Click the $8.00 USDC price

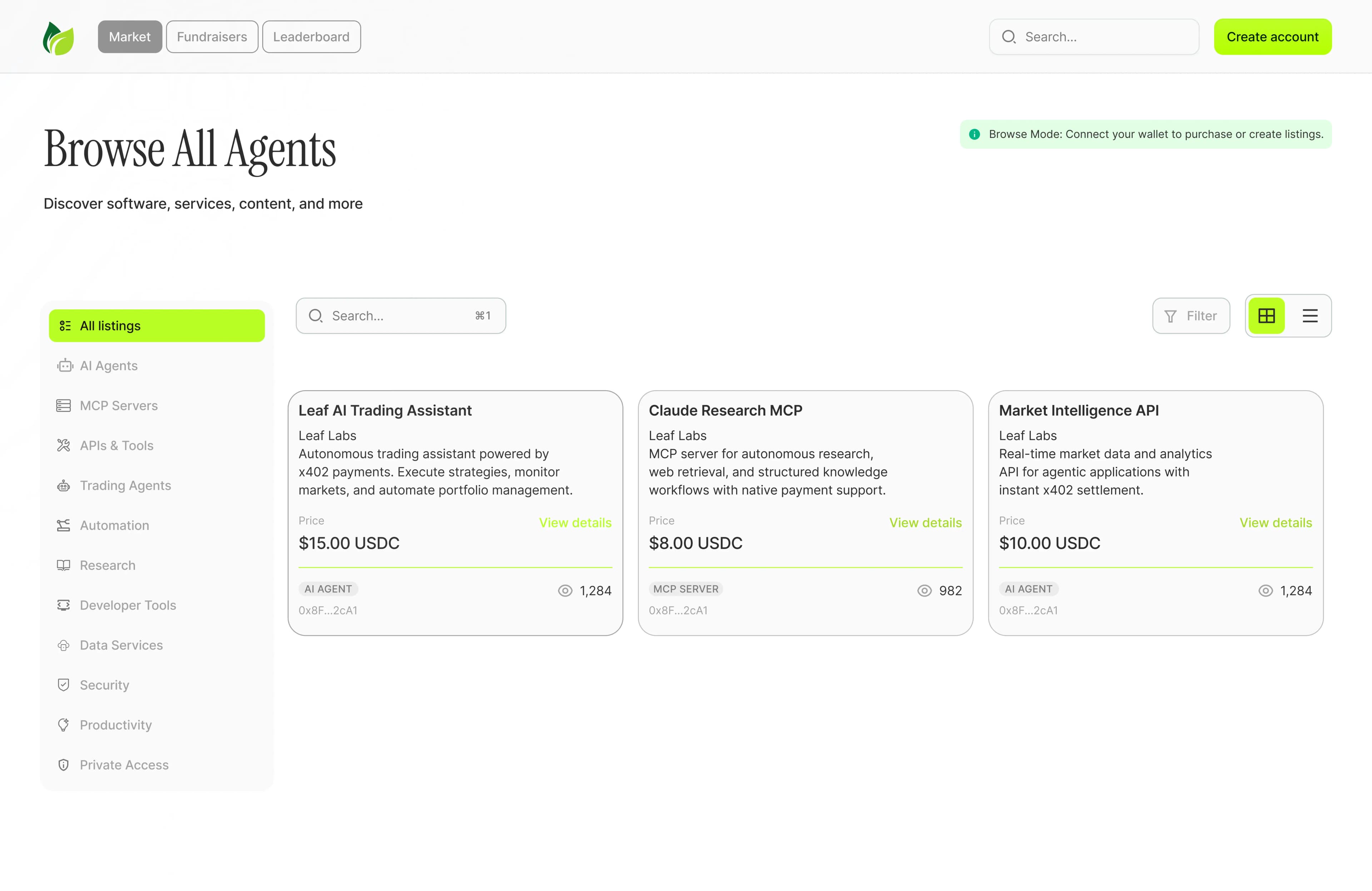695,543
